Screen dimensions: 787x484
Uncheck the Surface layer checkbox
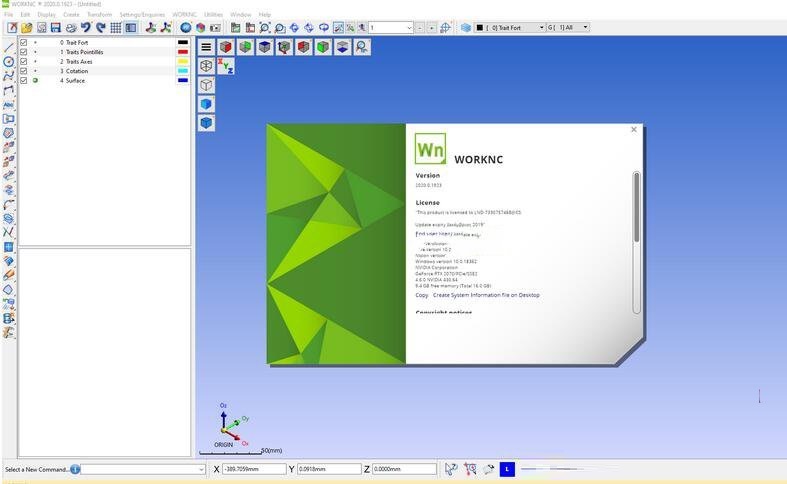(24, 80)
